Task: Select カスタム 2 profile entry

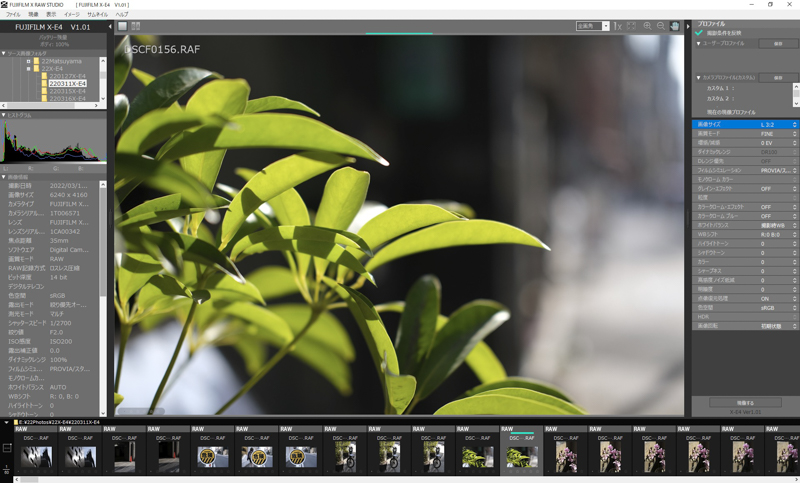Action: pyautogui.click(x=720, y=98)
